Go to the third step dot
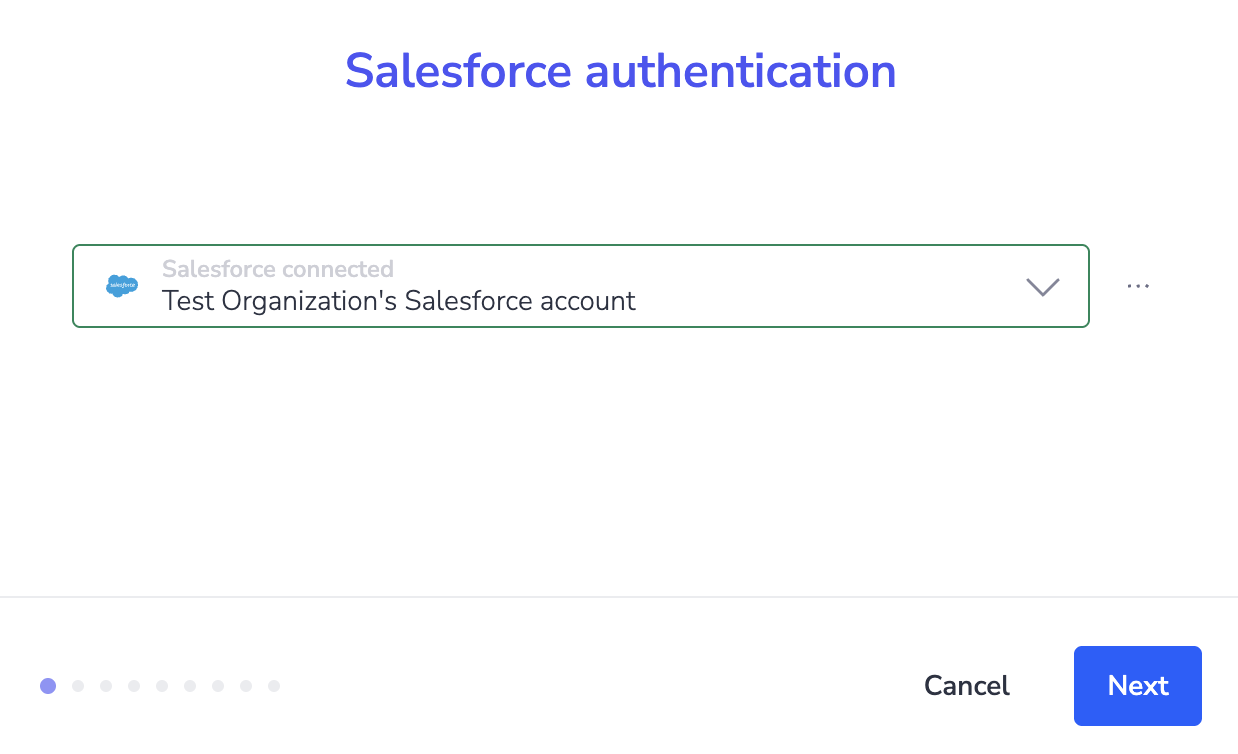This screenshot has width=1238, height=754. pos(106,686)
